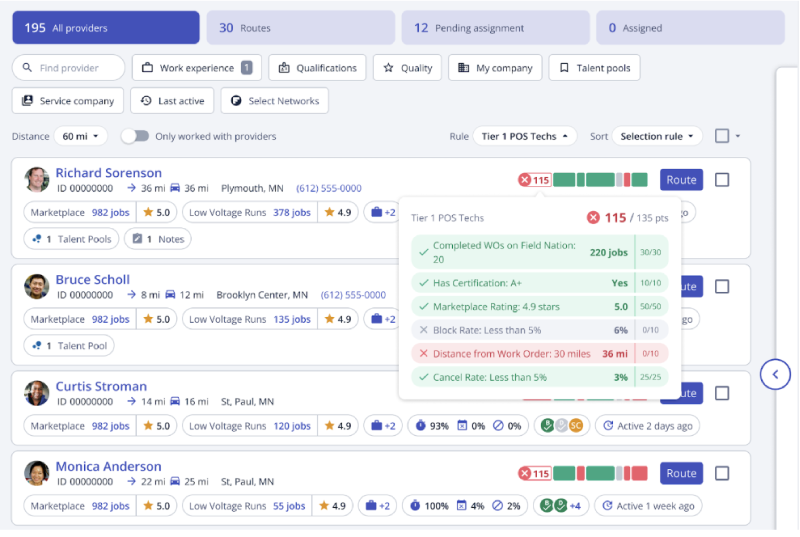Click the Talent pools bookmark filter
This screenshot has height=537, width=800.
(x=594, y=68)
